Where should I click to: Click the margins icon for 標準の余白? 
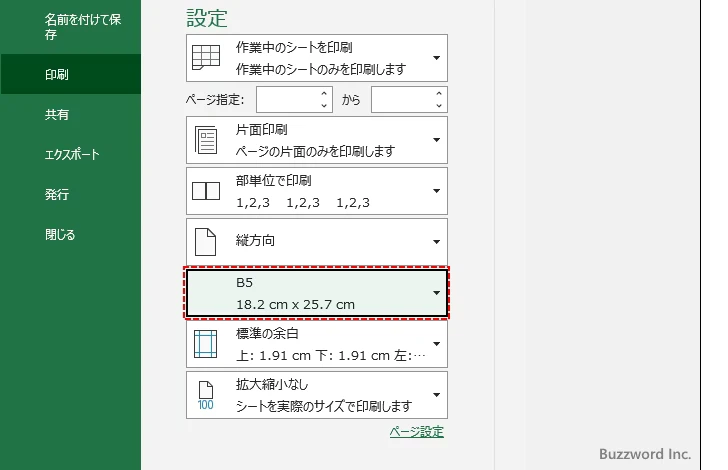(205, 344)
